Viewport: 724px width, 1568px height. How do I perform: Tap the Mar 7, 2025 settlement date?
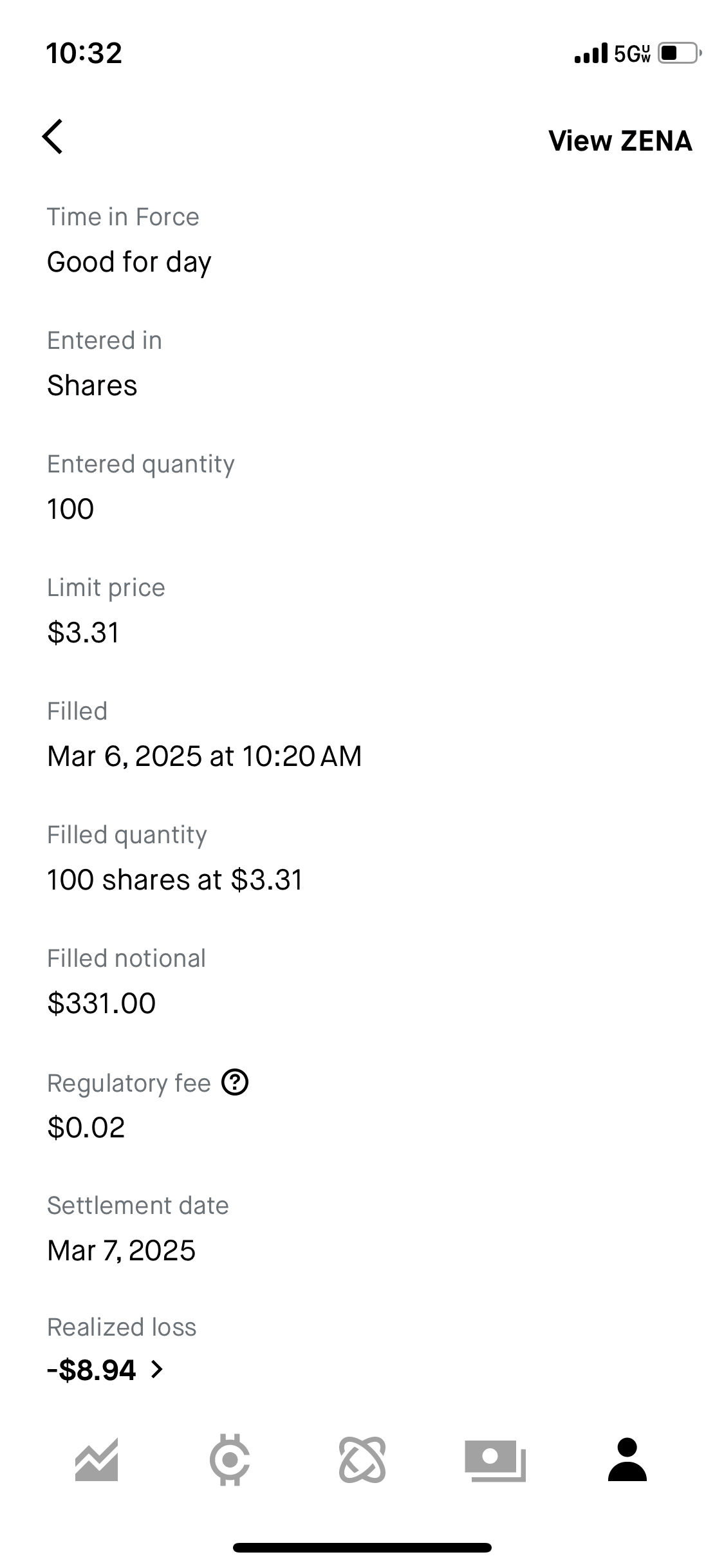click(x=121, y=1251)
